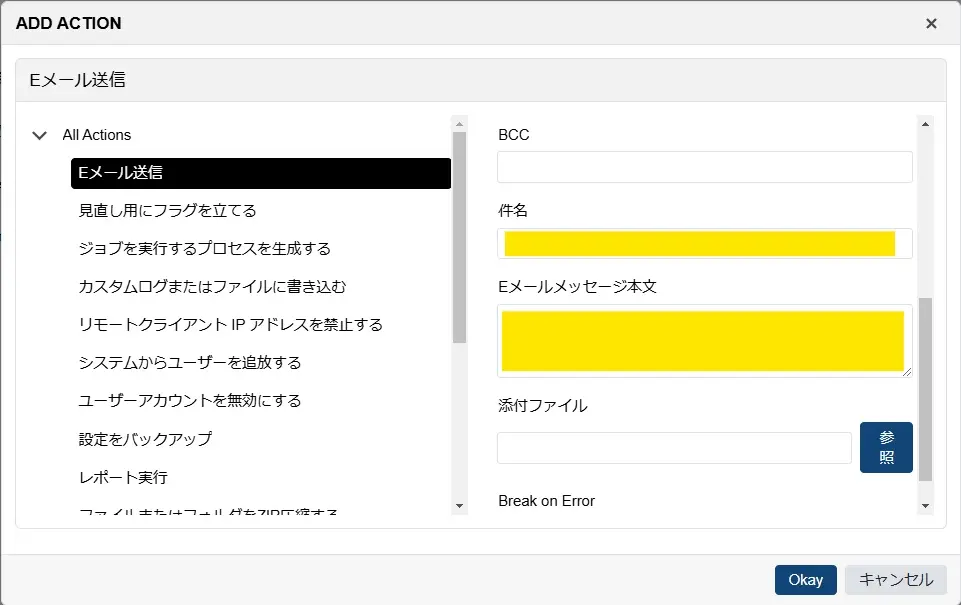This screenshot has height=605, width=961.
Task: Click the action list scrollbar thumb
Action: 460,237
